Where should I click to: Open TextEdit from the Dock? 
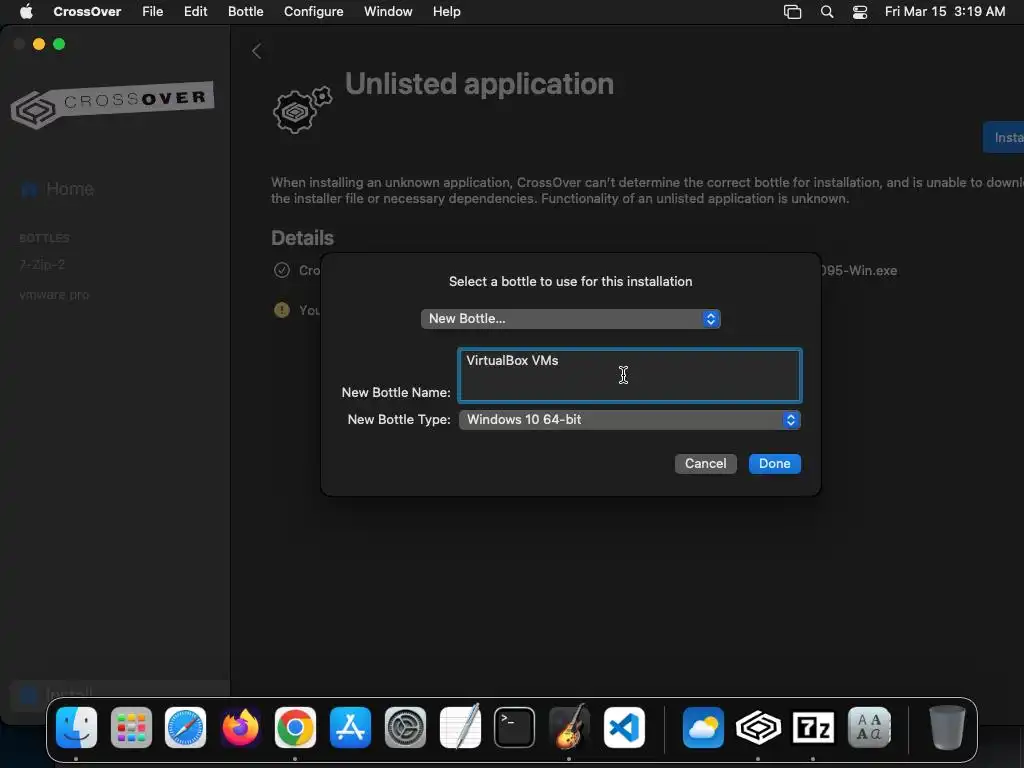pyautogui.click(x=460, y=726)
